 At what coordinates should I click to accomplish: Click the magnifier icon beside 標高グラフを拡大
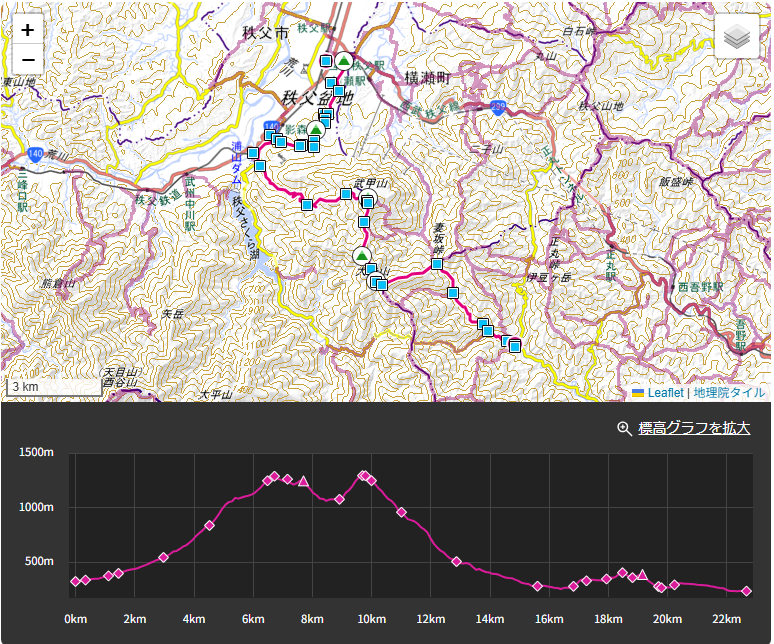click(624, 428)
